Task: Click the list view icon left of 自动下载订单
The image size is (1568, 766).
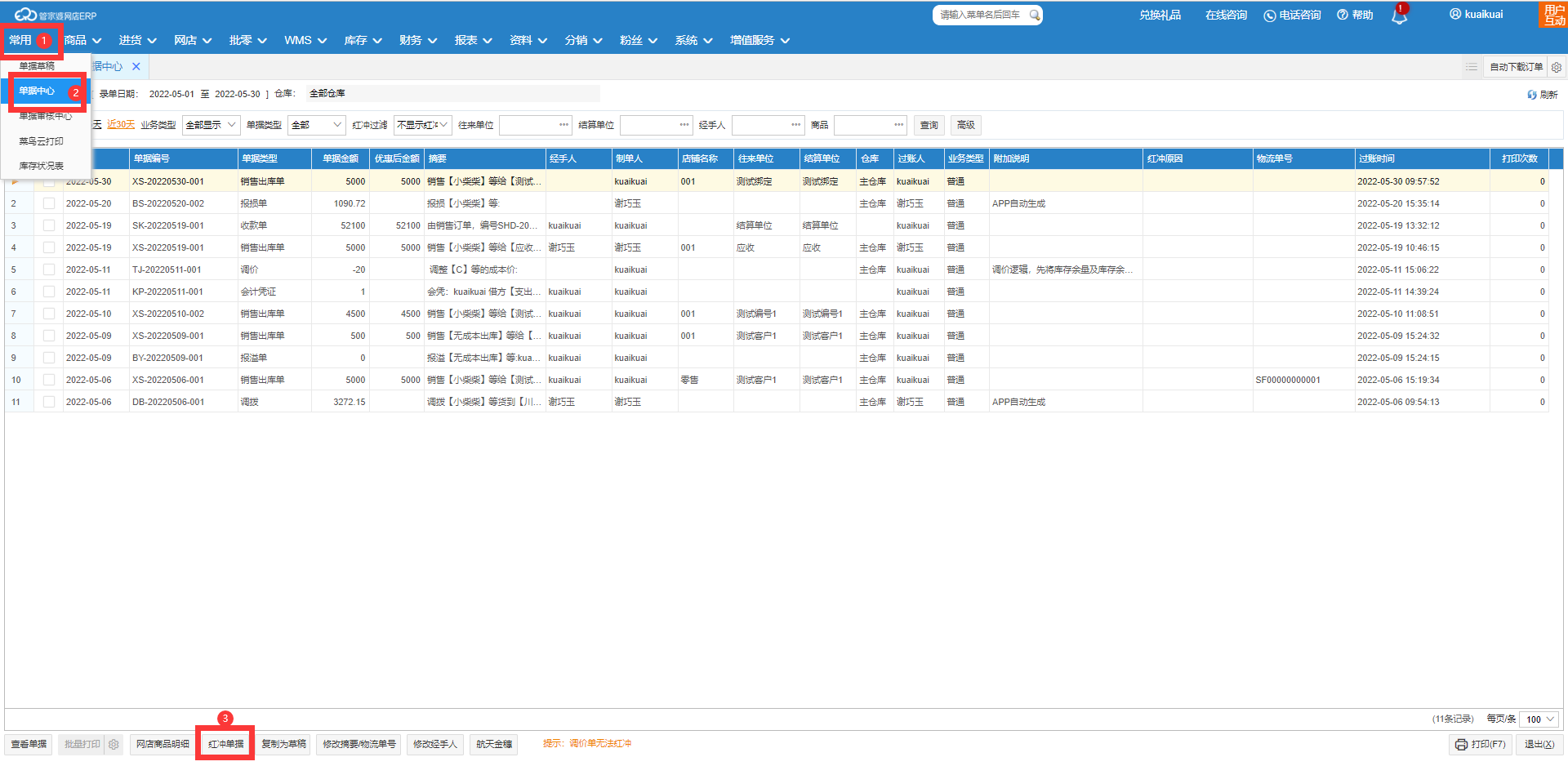Action: coord(1471,67)
